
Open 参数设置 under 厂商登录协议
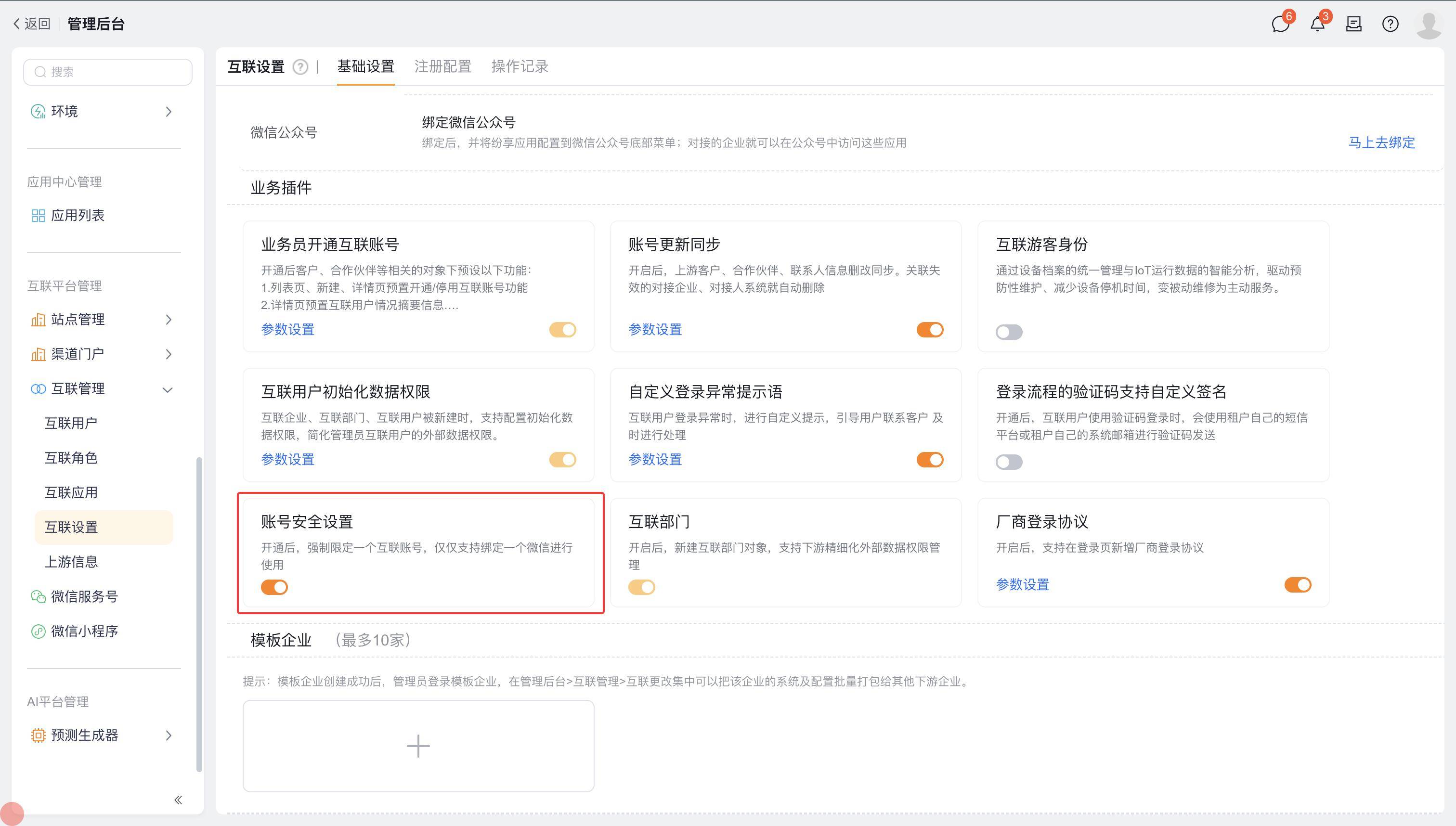click(1023, 584)
